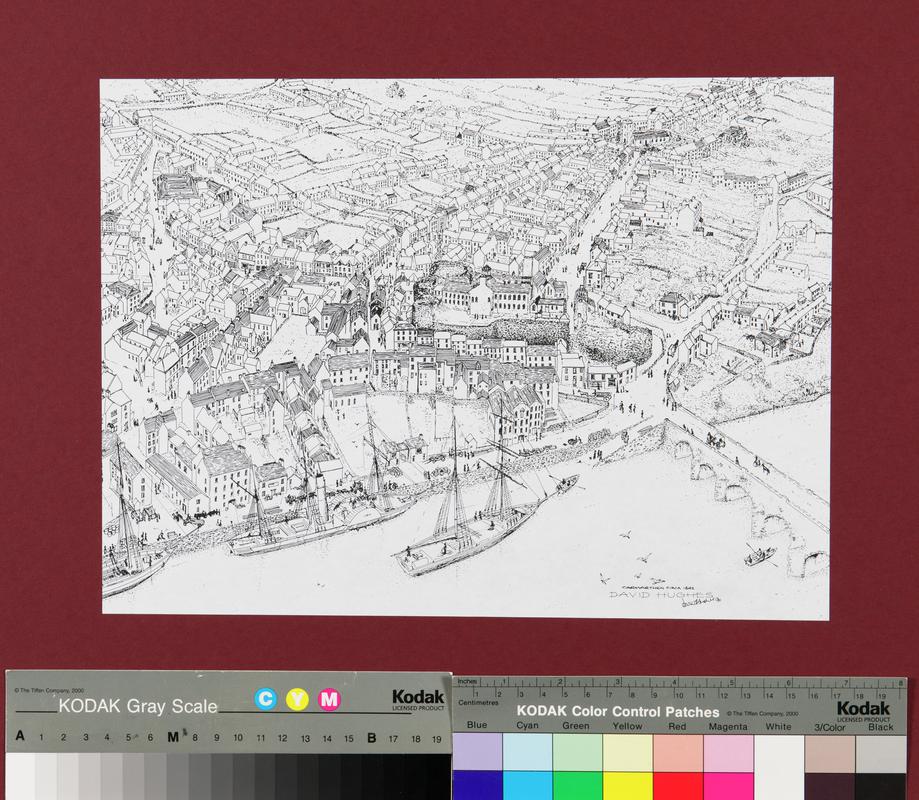Click the KODAK Color Control Patches title
This screenshot has width=919, height=800.
pos(617,712)
